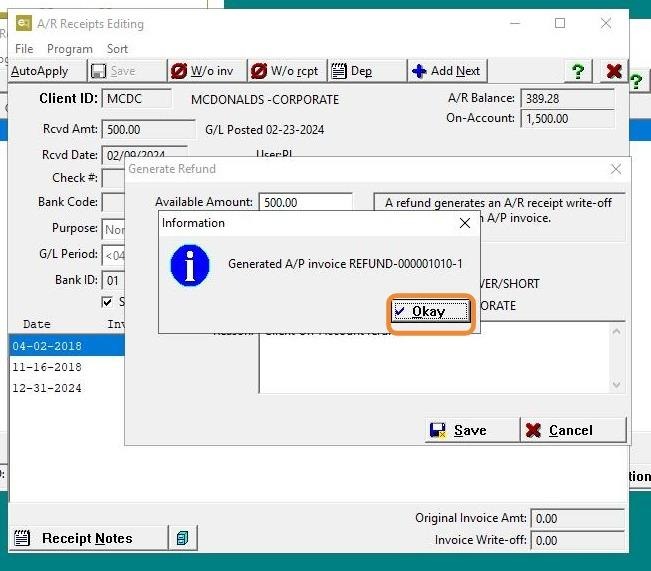Select the 04-02-2018 invoice row
The width and height of the screenshot is (651, 571).
(x=67, y=346)
